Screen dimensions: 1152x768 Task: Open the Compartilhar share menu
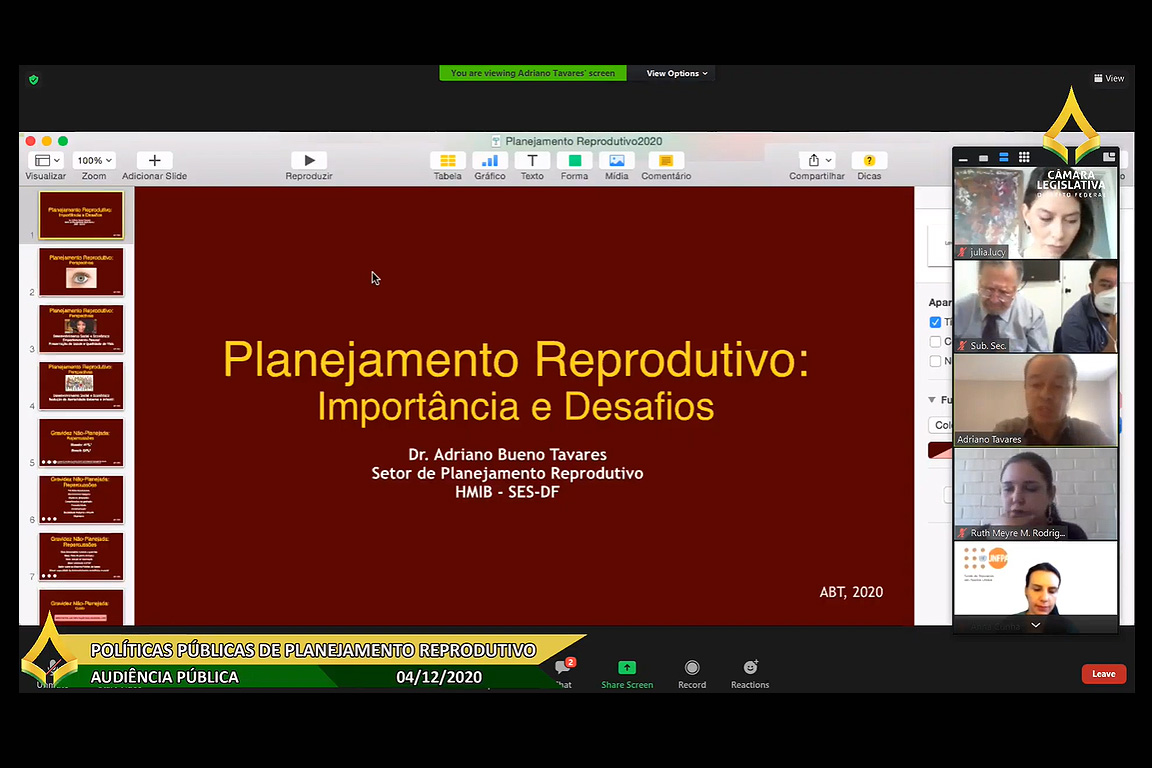tap(817, 161)
